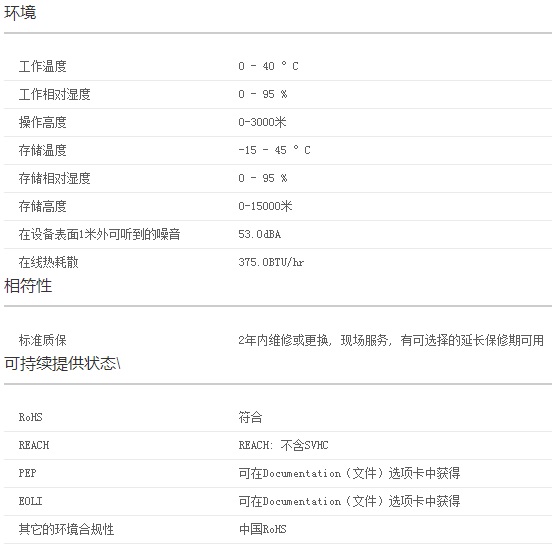Select the 标准质保 label
The height and width of the screenshot is (545, 552).
[x=43, y=340]
